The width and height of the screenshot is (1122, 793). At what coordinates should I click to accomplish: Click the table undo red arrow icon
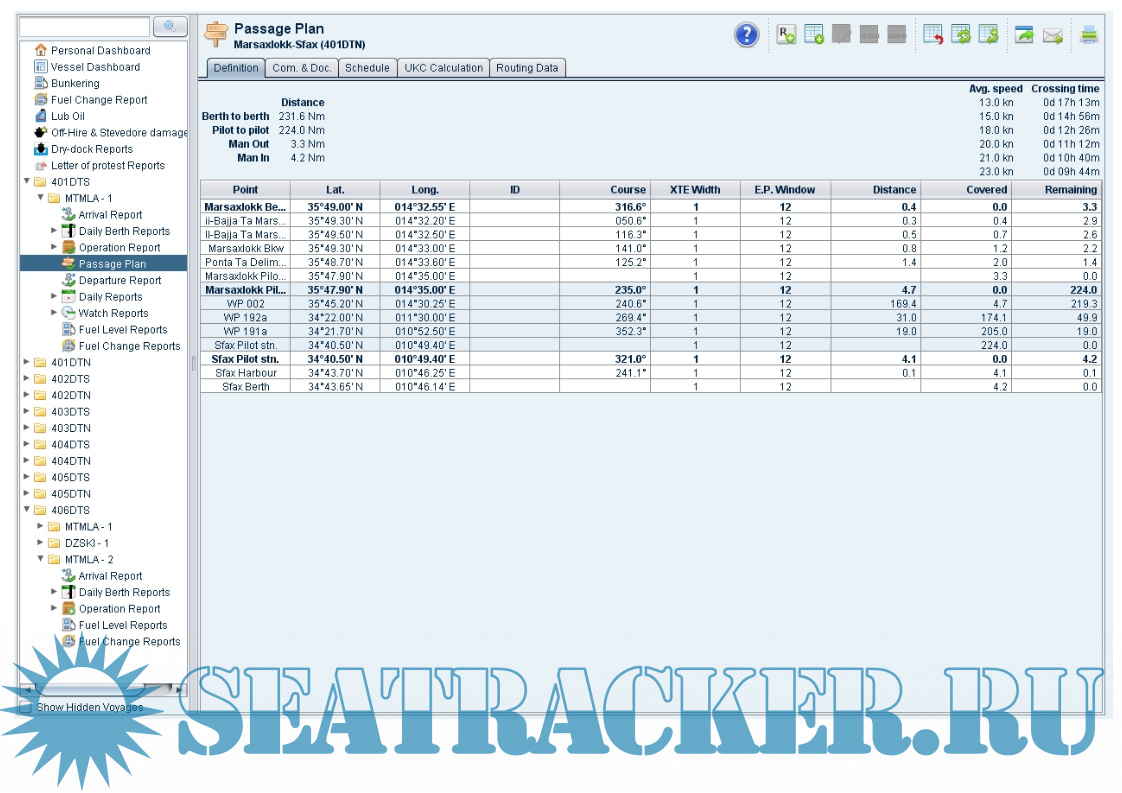(933, 36)
